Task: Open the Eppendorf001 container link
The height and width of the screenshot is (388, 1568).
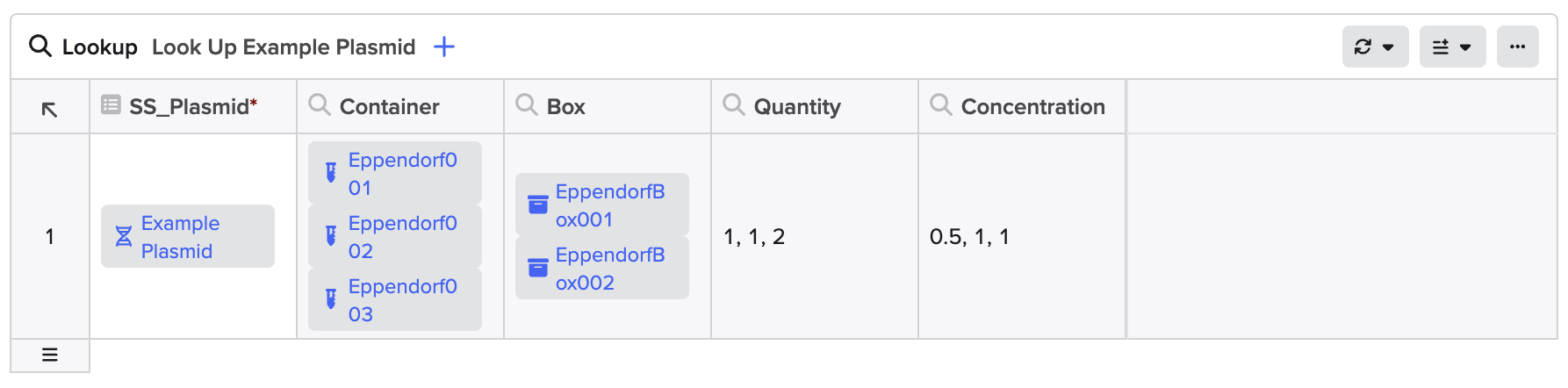Action: click(x=402, y=174)
